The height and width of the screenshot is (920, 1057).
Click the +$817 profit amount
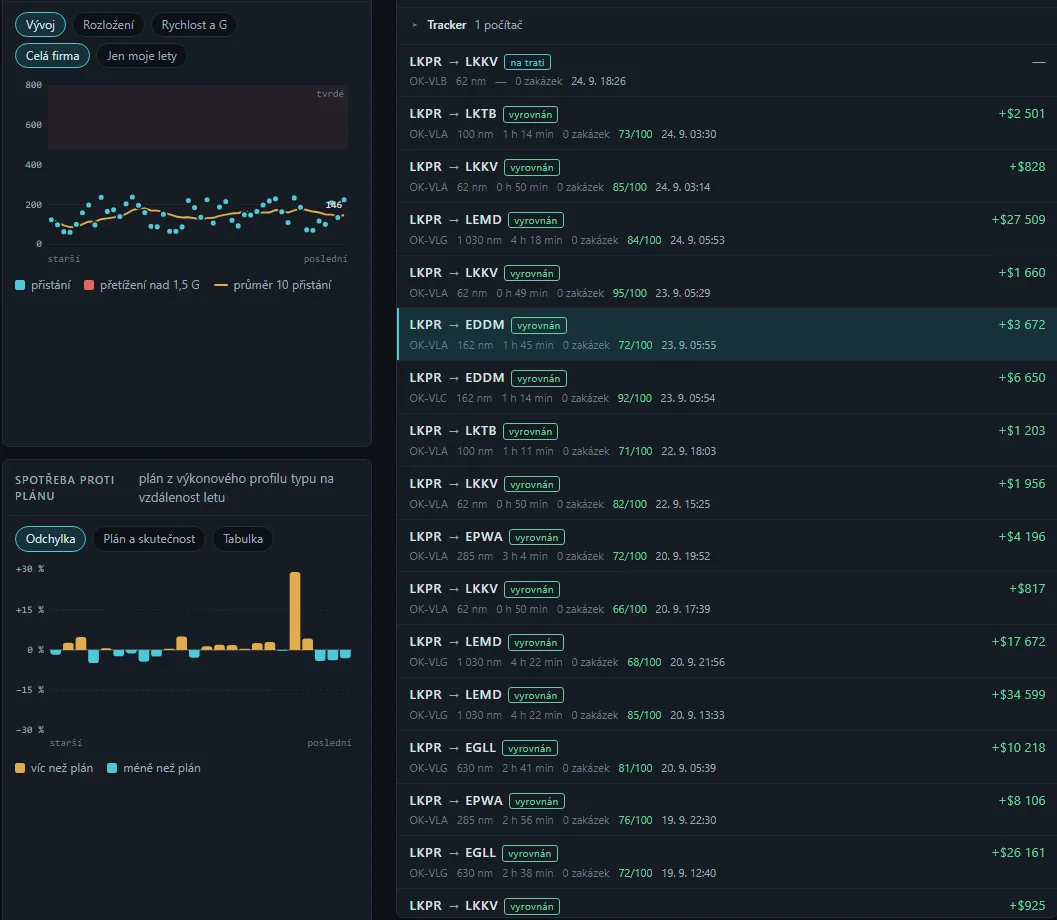click(1027, 589)
